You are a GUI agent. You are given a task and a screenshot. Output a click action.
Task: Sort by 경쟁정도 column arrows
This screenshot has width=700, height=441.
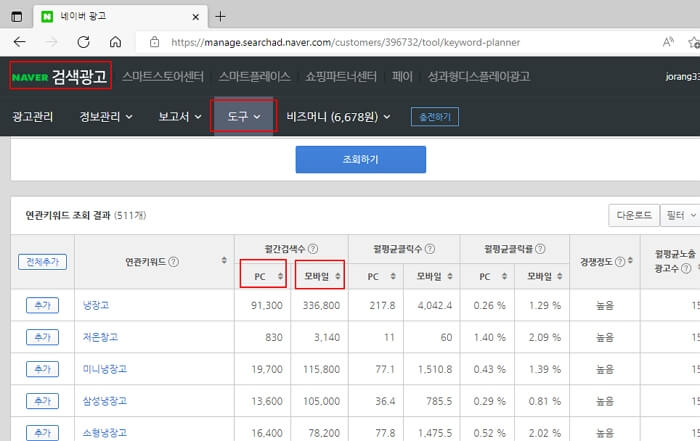pos(630,260)
